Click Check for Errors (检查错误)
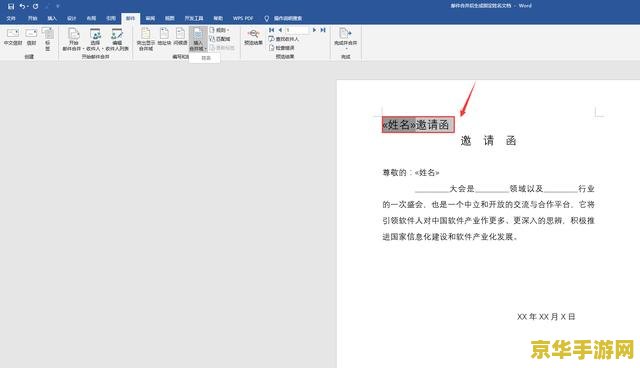The image size is (640, 368). pyautogui.click(x=282, y=48)
